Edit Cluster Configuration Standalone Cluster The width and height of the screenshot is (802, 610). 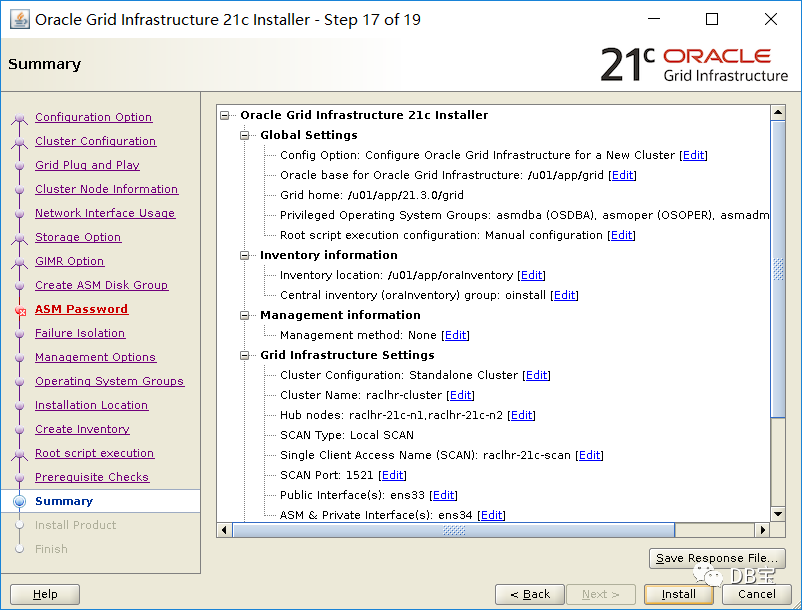(537, 375)
